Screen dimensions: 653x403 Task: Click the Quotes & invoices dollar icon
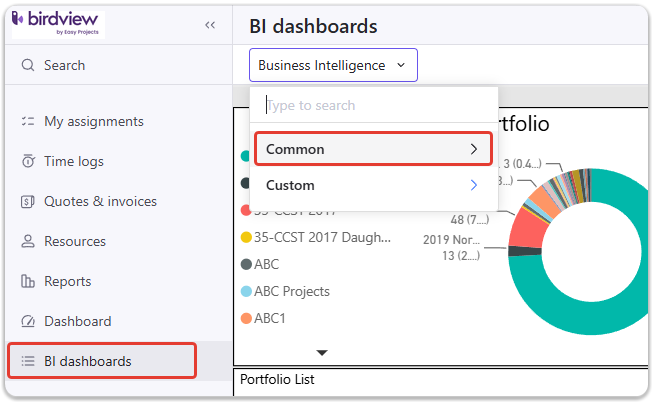click(28, 202)
